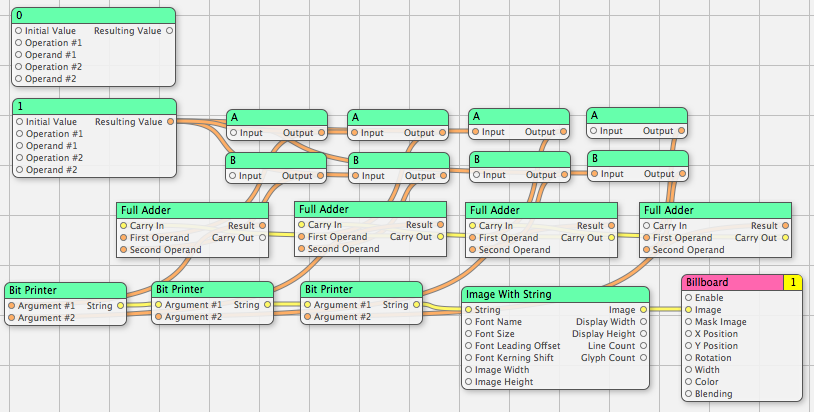
Task: Click the Billboard Color input port
Action: [x=688, y=382]
